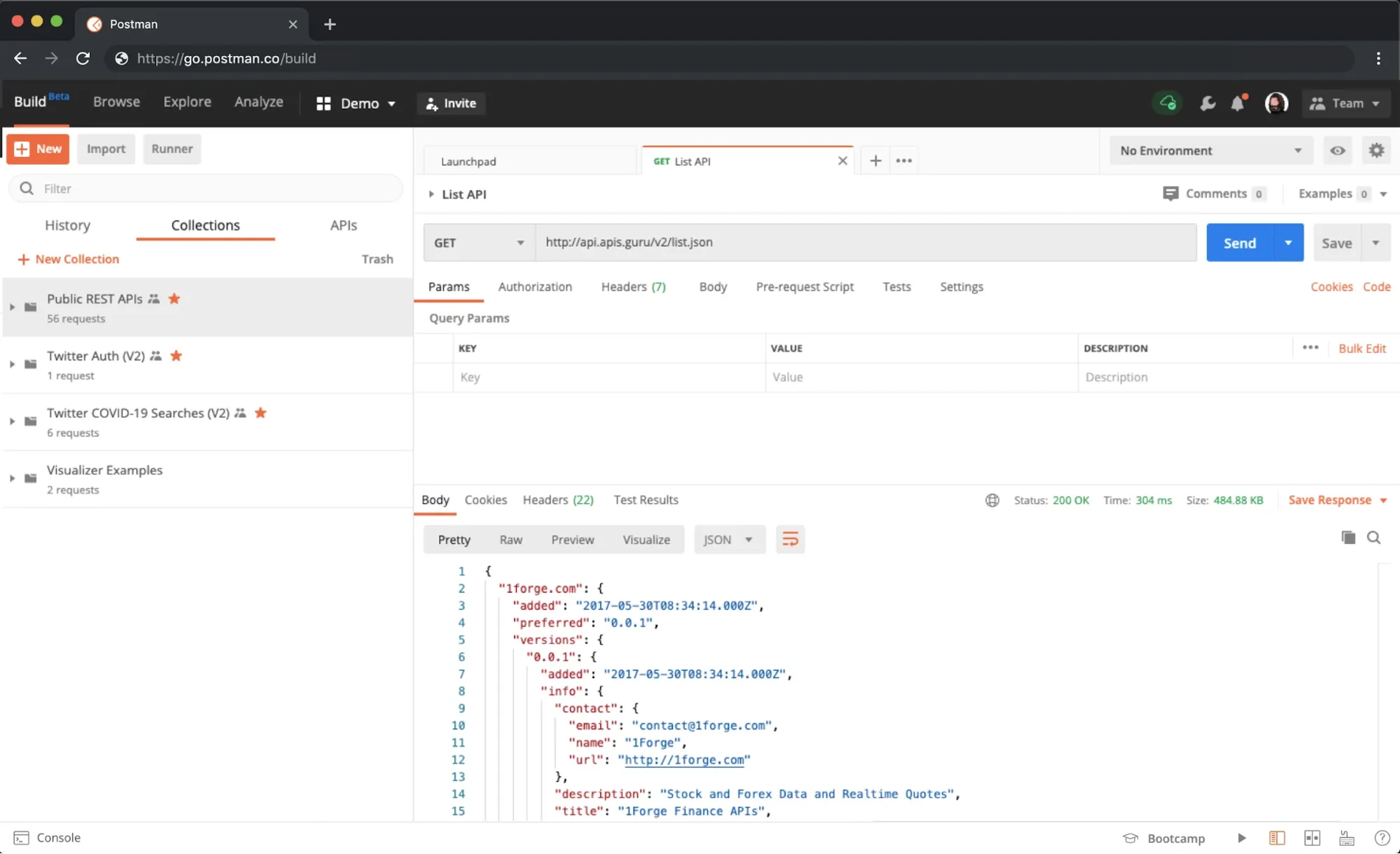Click the Bulk Edit link
1400x854 pixels.
point(1361,348)
